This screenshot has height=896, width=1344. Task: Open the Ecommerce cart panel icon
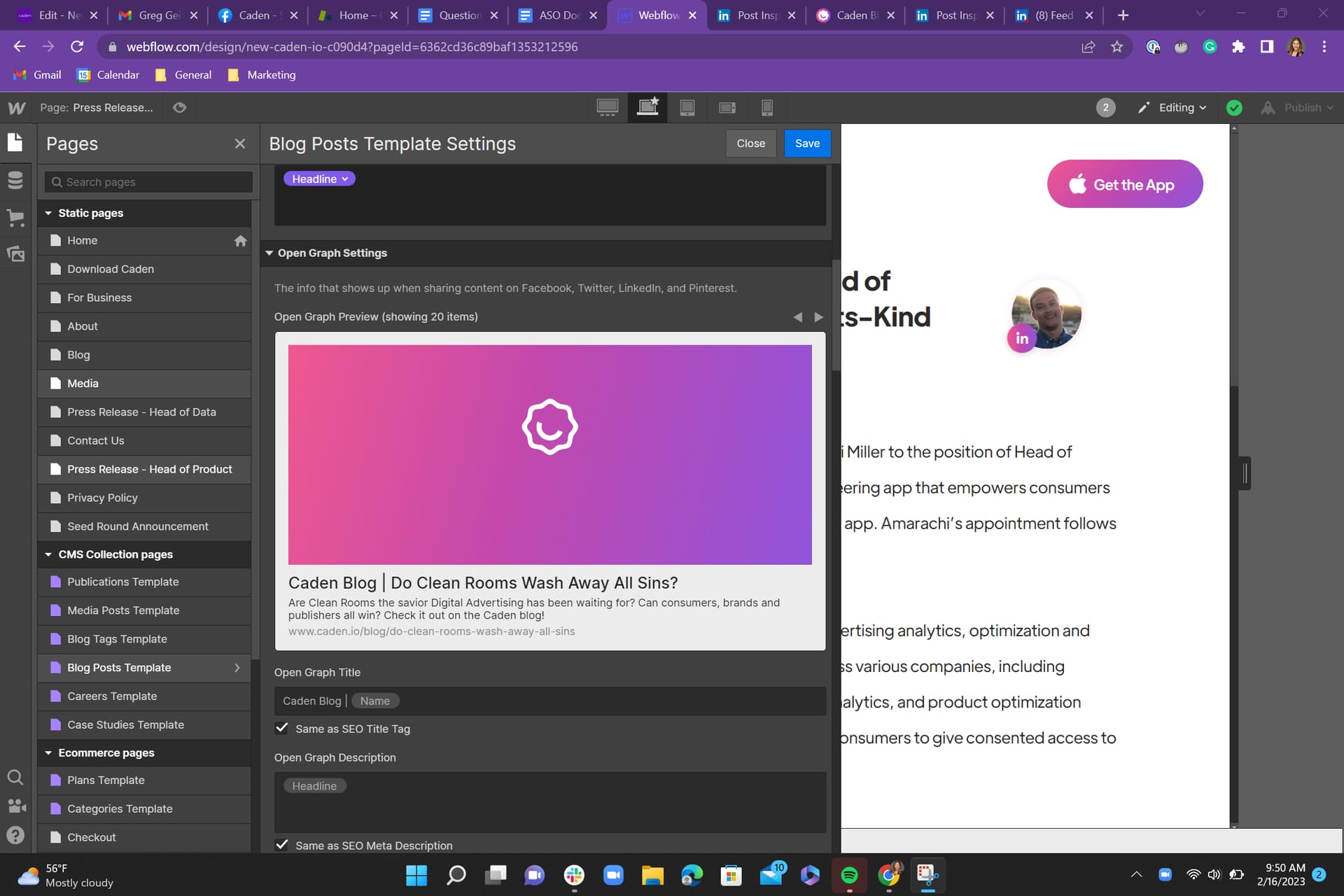(x=15, y=217)
